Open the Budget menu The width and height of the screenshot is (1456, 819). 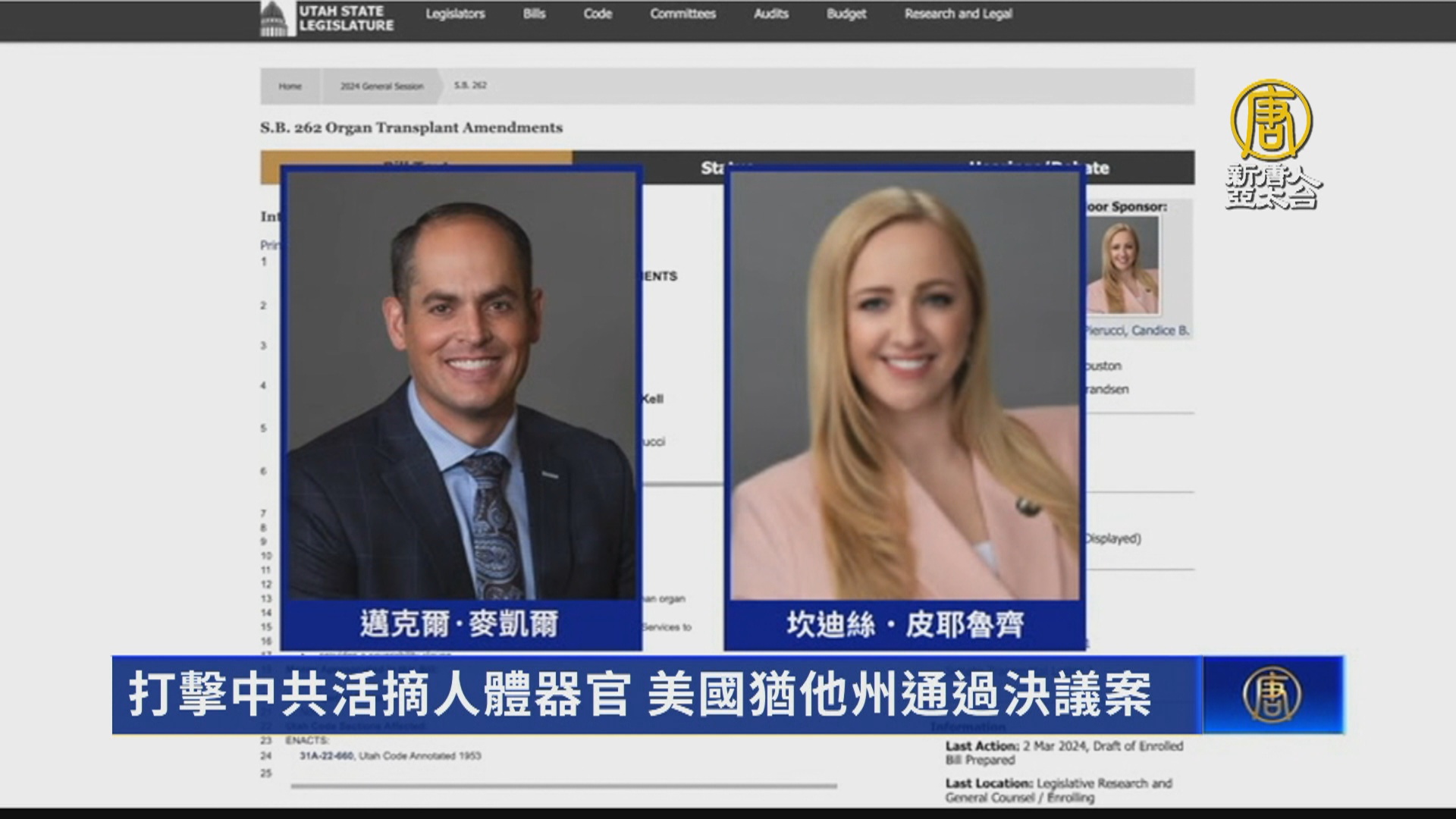[846, 14]
